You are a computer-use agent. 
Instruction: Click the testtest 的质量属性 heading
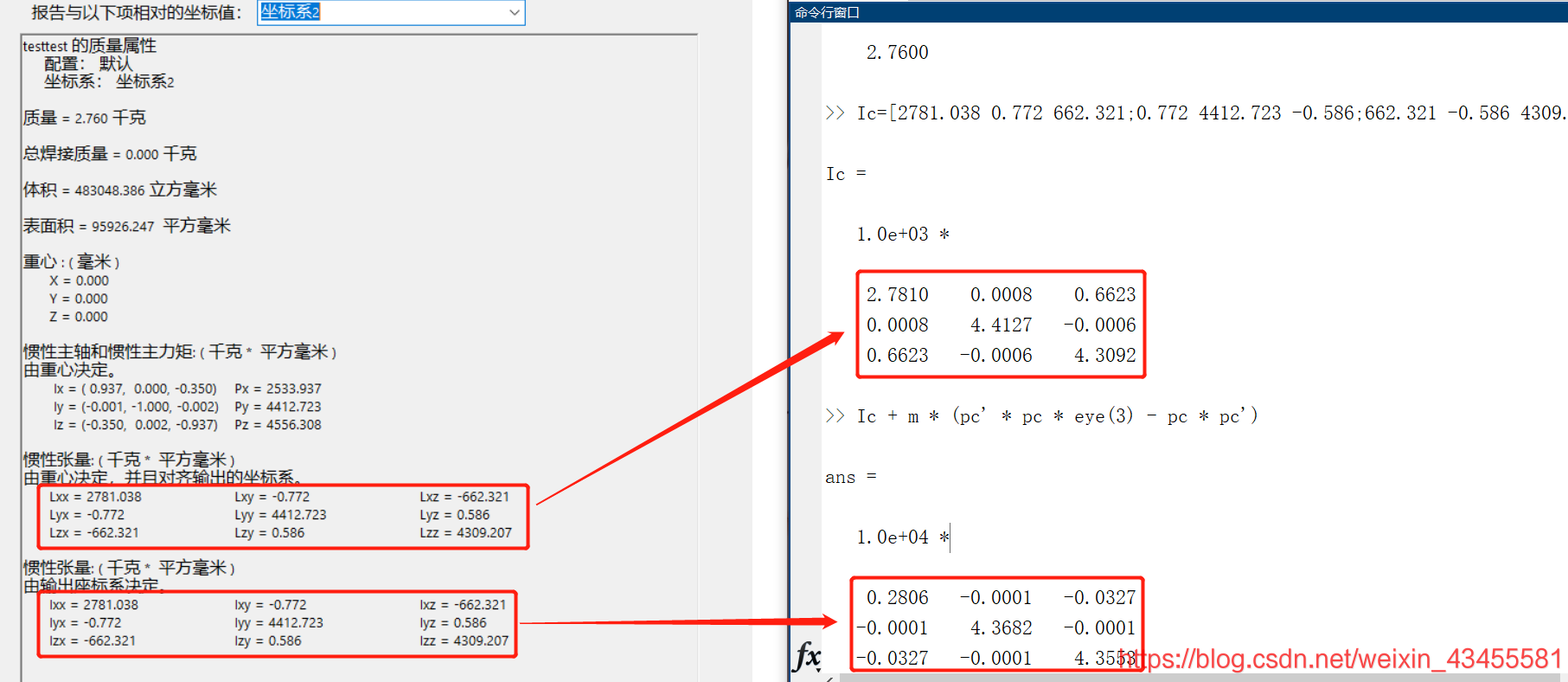(90, 46)
